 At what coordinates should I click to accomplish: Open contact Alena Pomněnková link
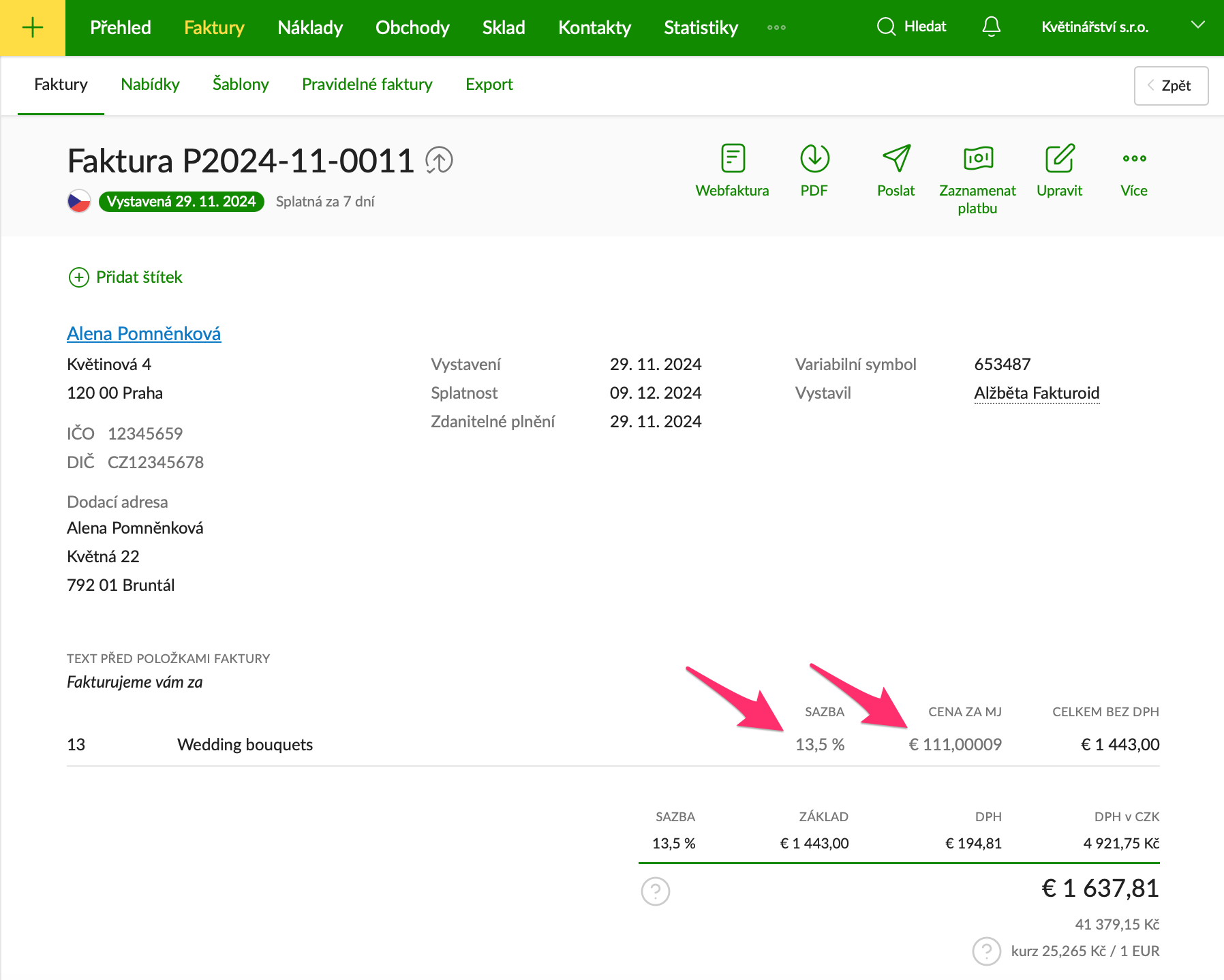[x=144, y=334]
